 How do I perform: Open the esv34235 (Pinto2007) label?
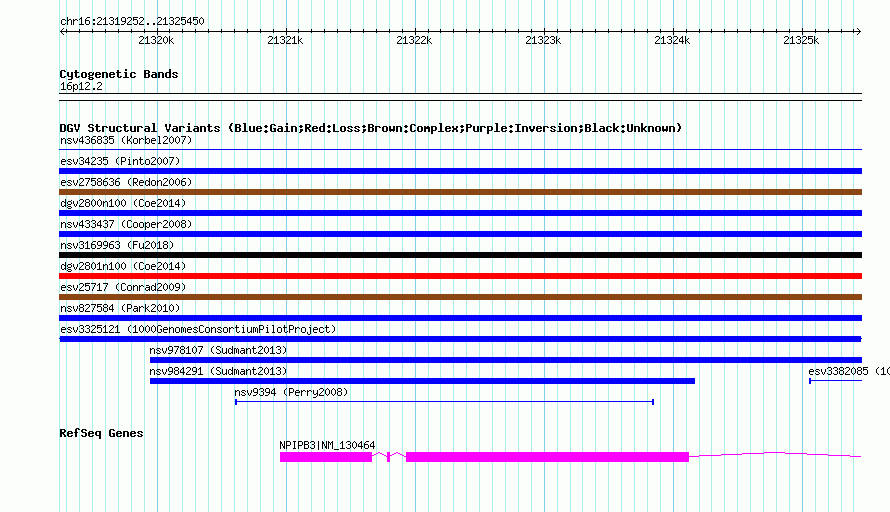point(120,161)
